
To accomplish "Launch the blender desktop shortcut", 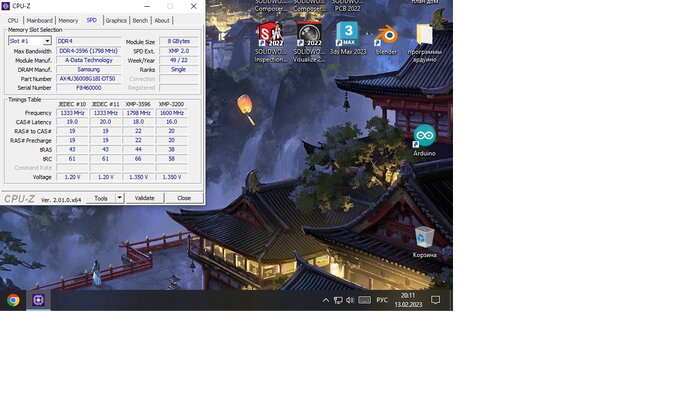I will pos(386,40).
